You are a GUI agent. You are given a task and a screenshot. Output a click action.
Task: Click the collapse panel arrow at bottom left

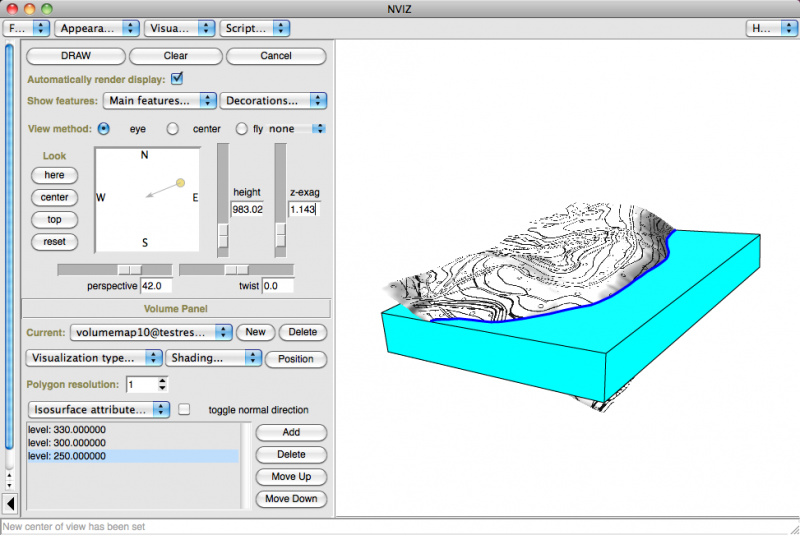tap(10, 502)
